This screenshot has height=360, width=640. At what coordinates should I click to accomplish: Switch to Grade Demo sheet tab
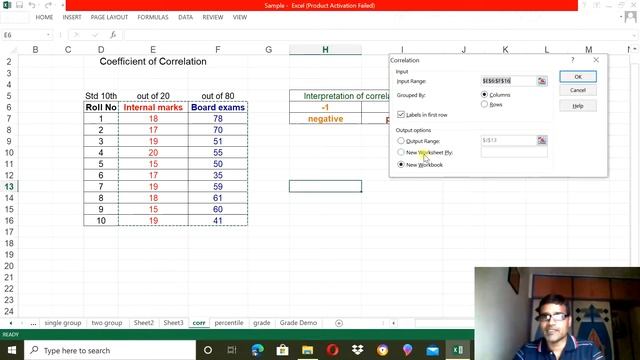pyautogui.click(x=298, y=323)
